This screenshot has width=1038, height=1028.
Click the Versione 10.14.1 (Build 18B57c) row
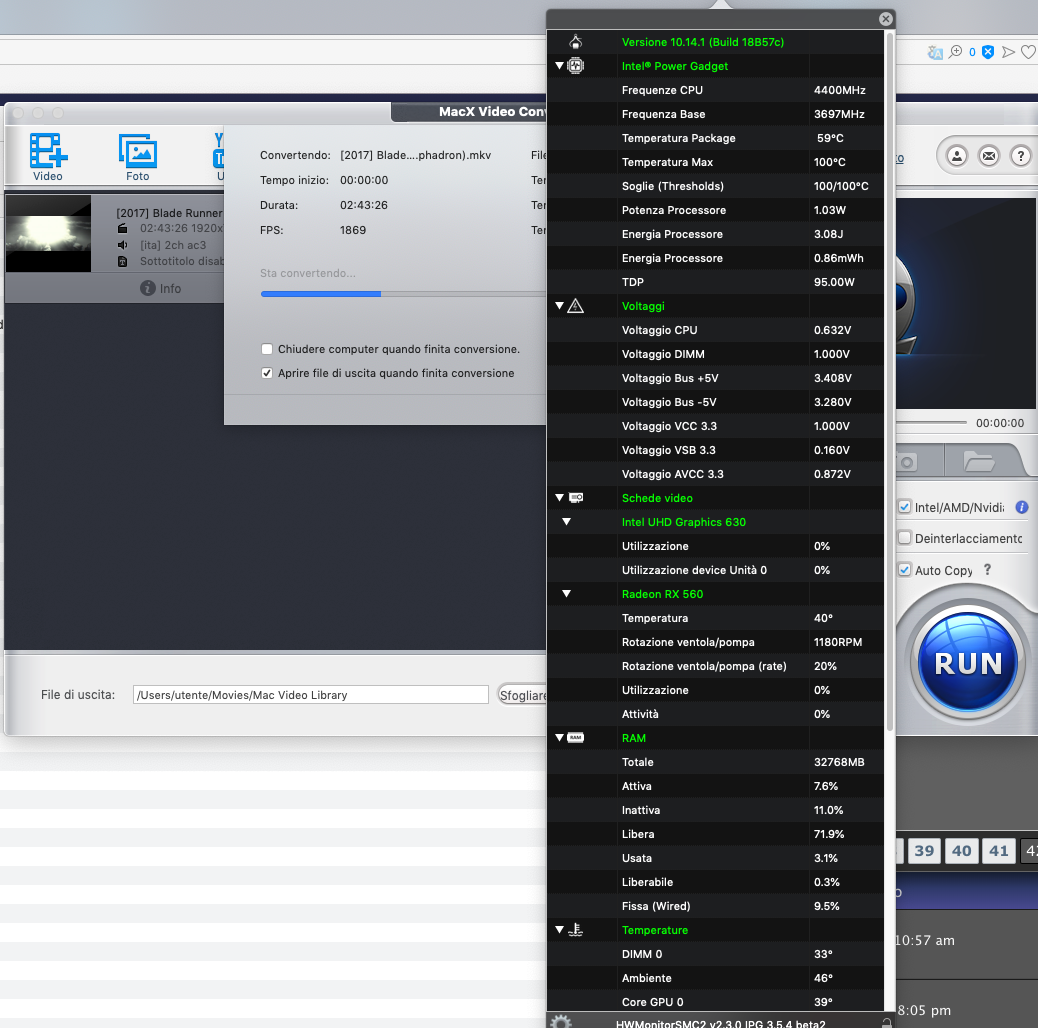715,42
